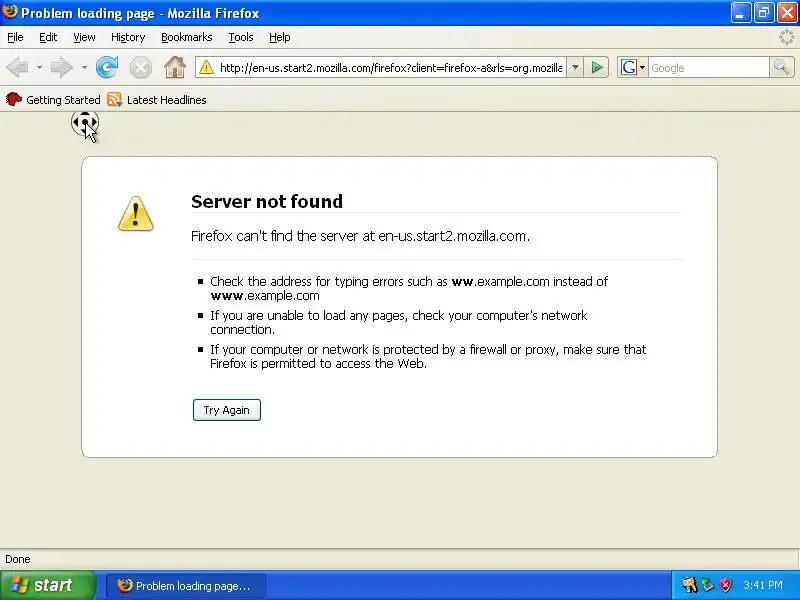This screenshot has width=800, height=600.
Task: Click the activity throbber icon
Action: [x=787, y=37]
